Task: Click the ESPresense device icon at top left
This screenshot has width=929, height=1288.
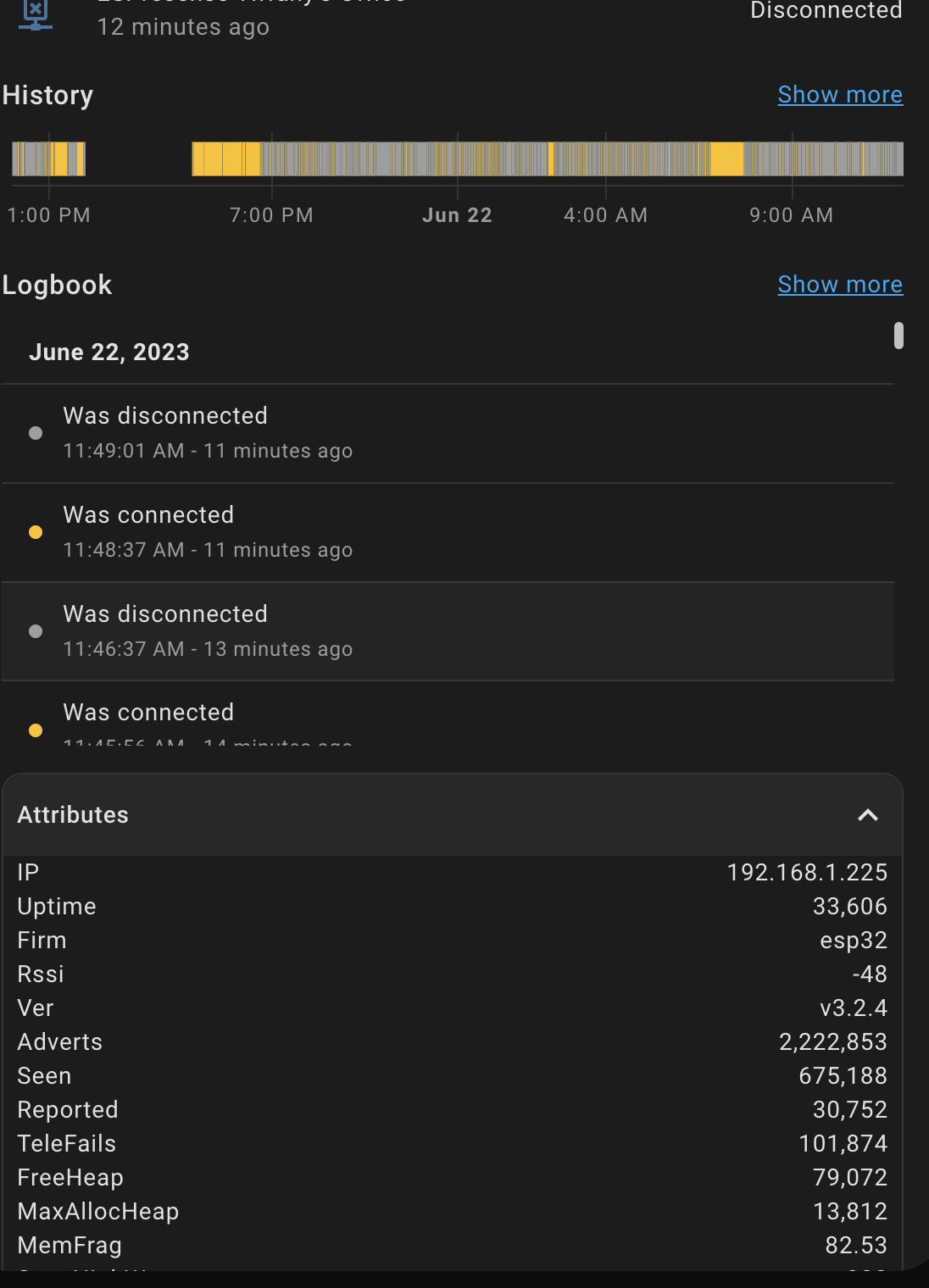Action: [36, 14]
